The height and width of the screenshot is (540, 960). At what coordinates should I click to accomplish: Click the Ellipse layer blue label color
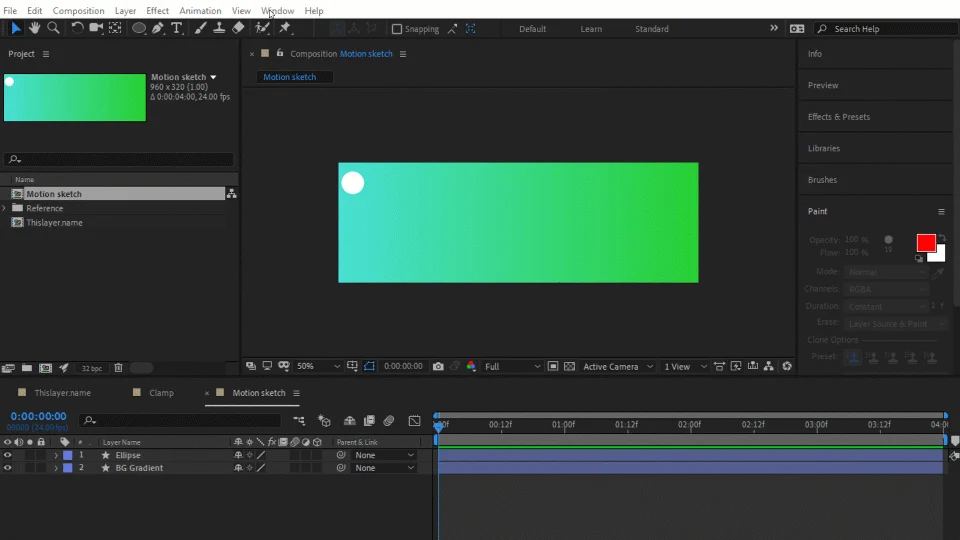[x=68, y=455]
